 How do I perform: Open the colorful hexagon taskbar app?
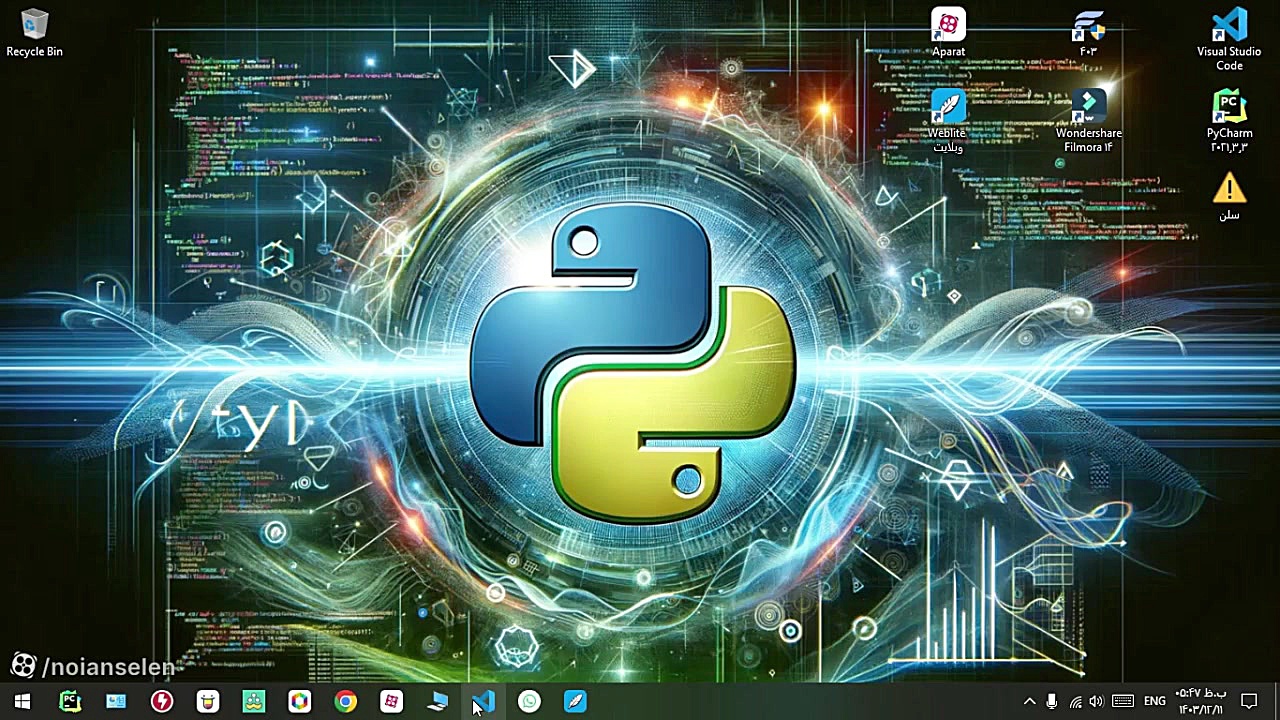299,701
